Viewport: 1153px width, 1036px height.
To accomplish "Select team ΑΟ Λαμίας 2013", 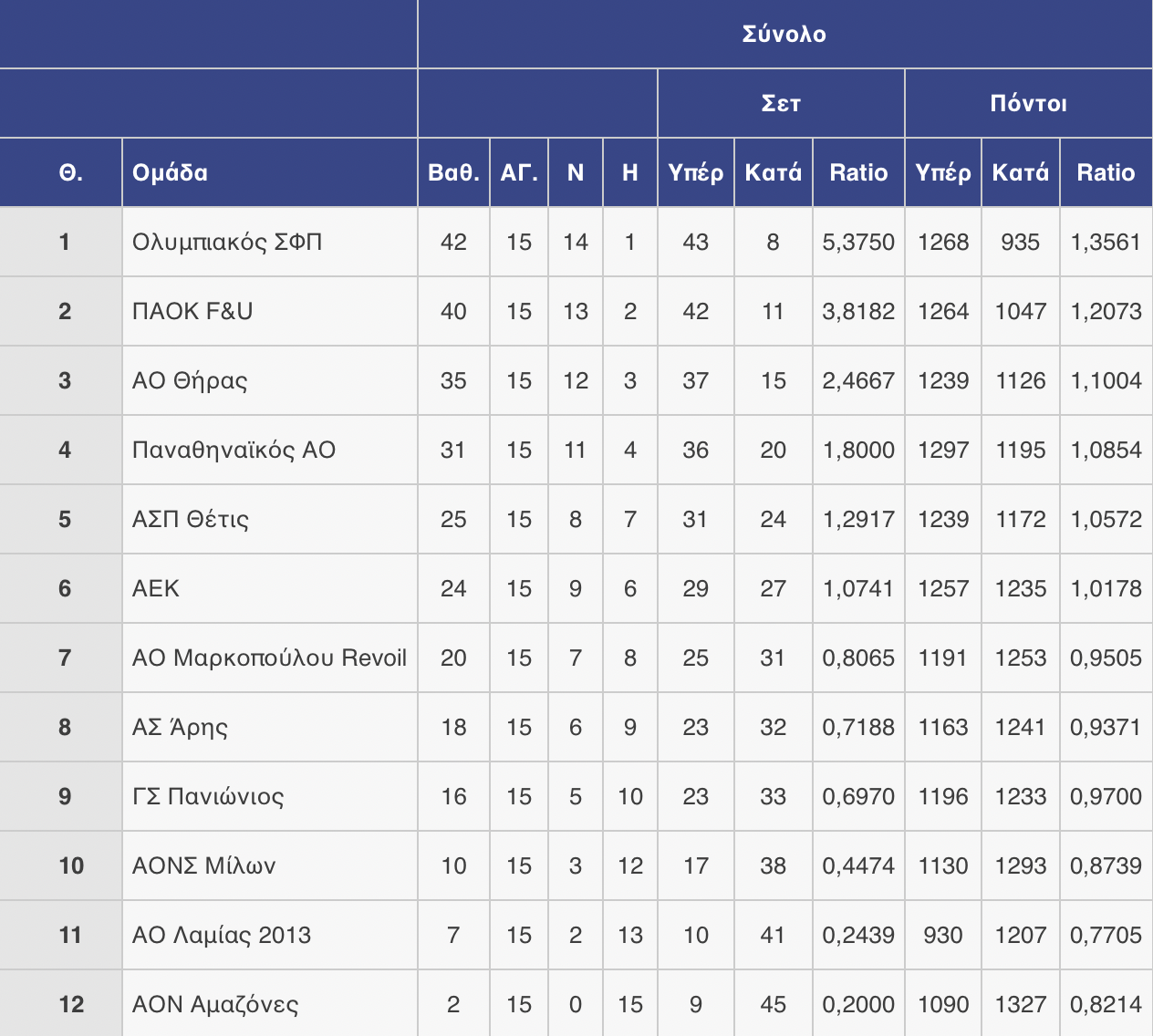I will pos(222,935).
